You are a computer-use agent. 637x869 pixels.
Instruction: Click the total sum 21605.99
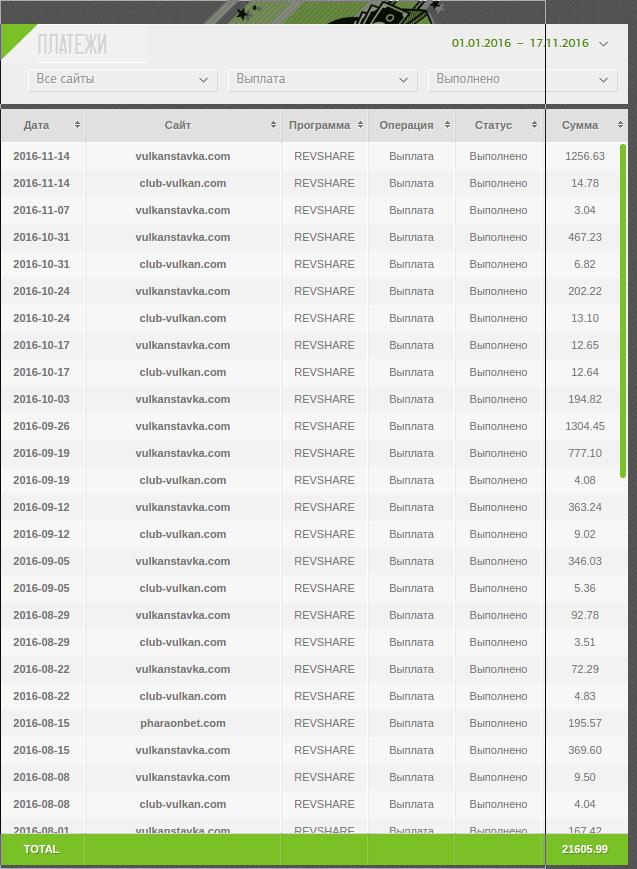(x=585, y=850)
